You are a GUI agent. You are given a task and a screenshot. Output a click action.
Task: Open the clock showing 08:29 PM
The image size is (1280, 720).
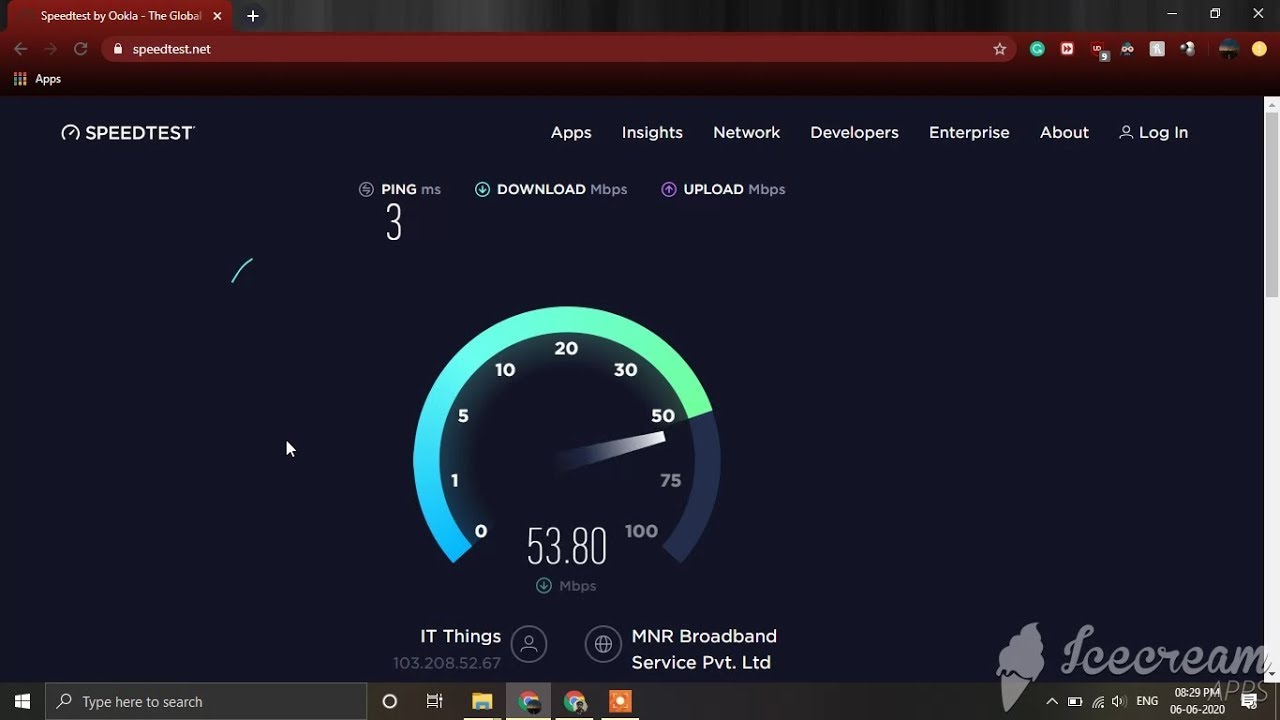point(1197,701)
